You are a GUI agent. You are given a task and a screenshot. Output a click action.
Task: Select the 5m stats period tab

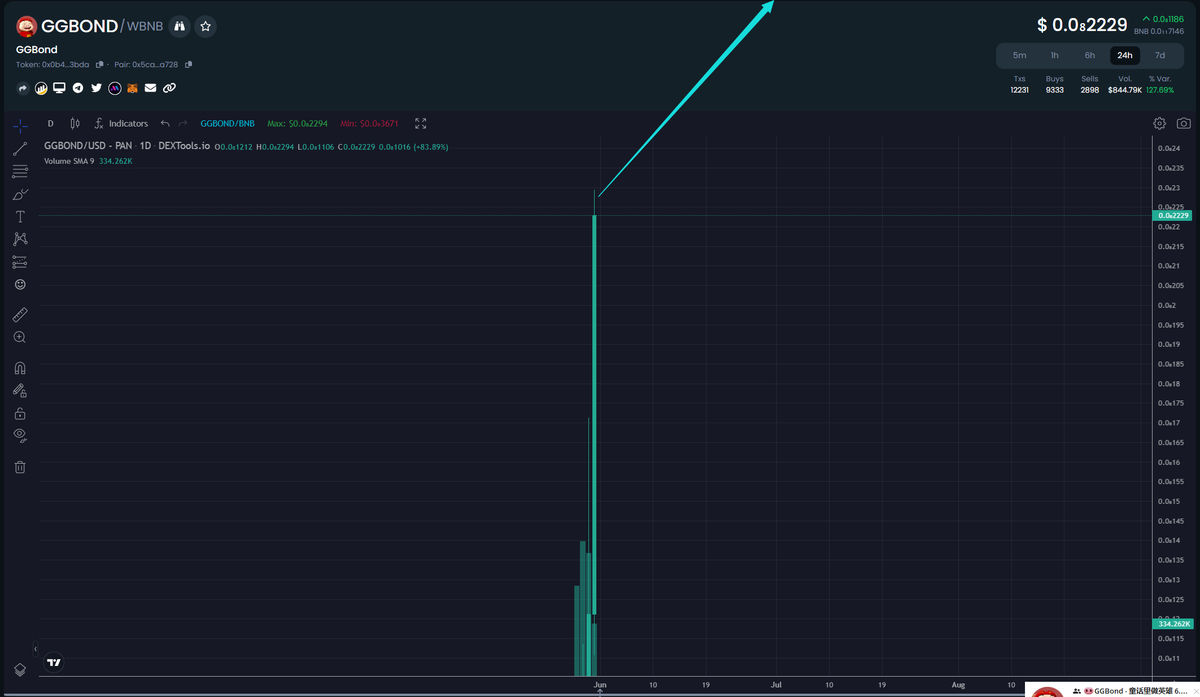1019,56
